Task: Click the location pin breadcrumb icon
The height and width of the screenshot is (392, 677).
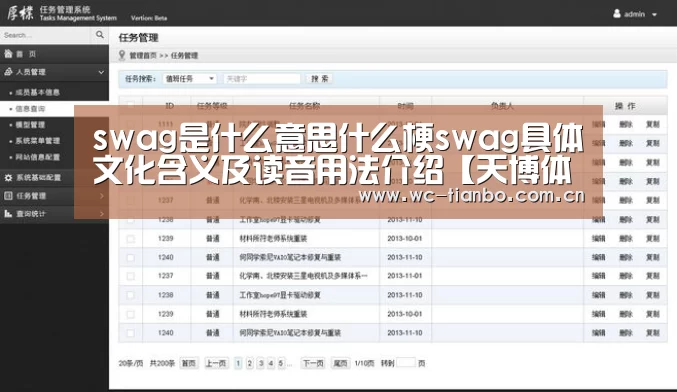Action: tap(122, 55)
